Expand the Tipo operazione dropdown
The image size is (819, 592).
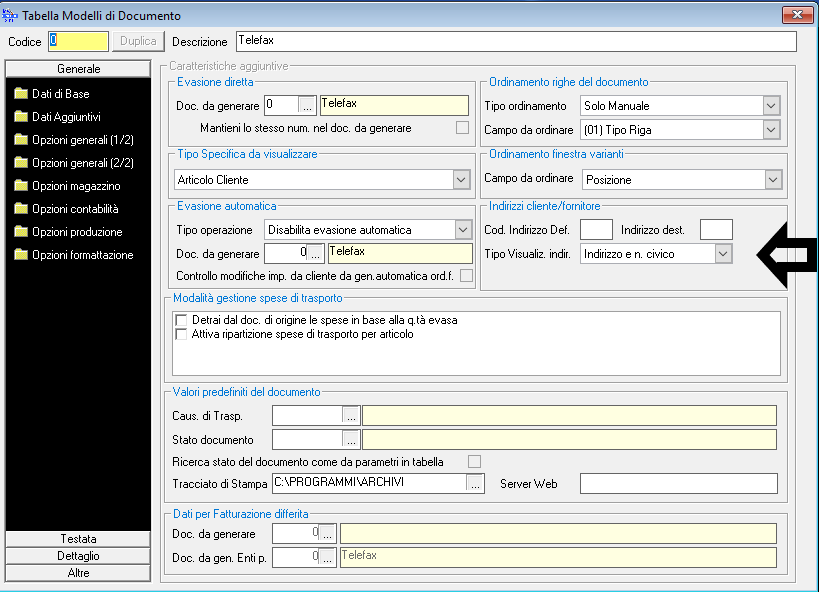coord(463,230)
